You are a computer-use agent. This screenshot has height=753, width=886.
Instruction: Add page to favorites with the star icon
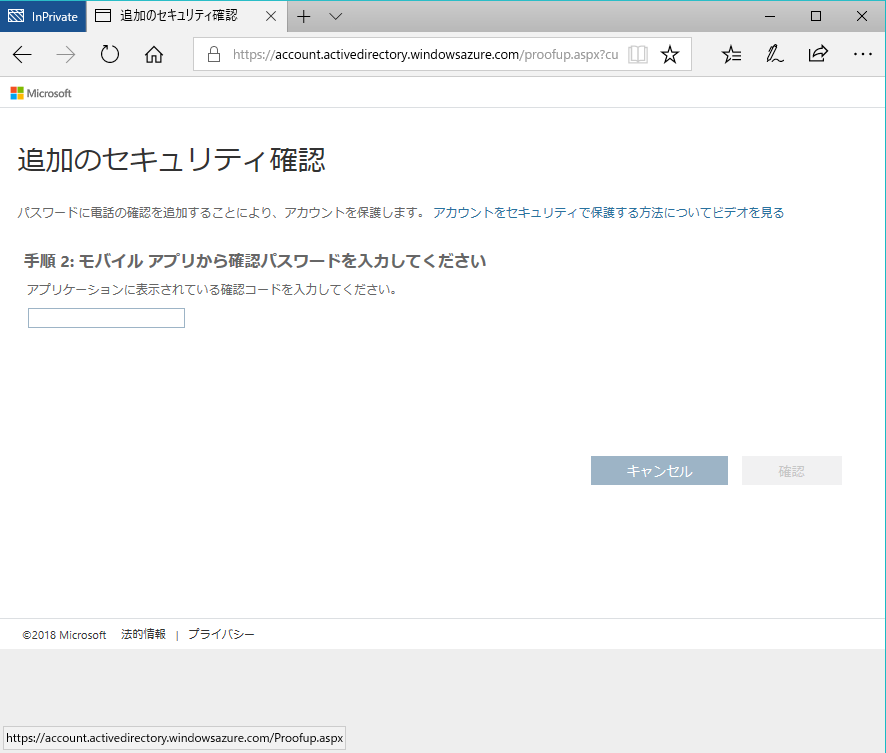tap(669, 54)
